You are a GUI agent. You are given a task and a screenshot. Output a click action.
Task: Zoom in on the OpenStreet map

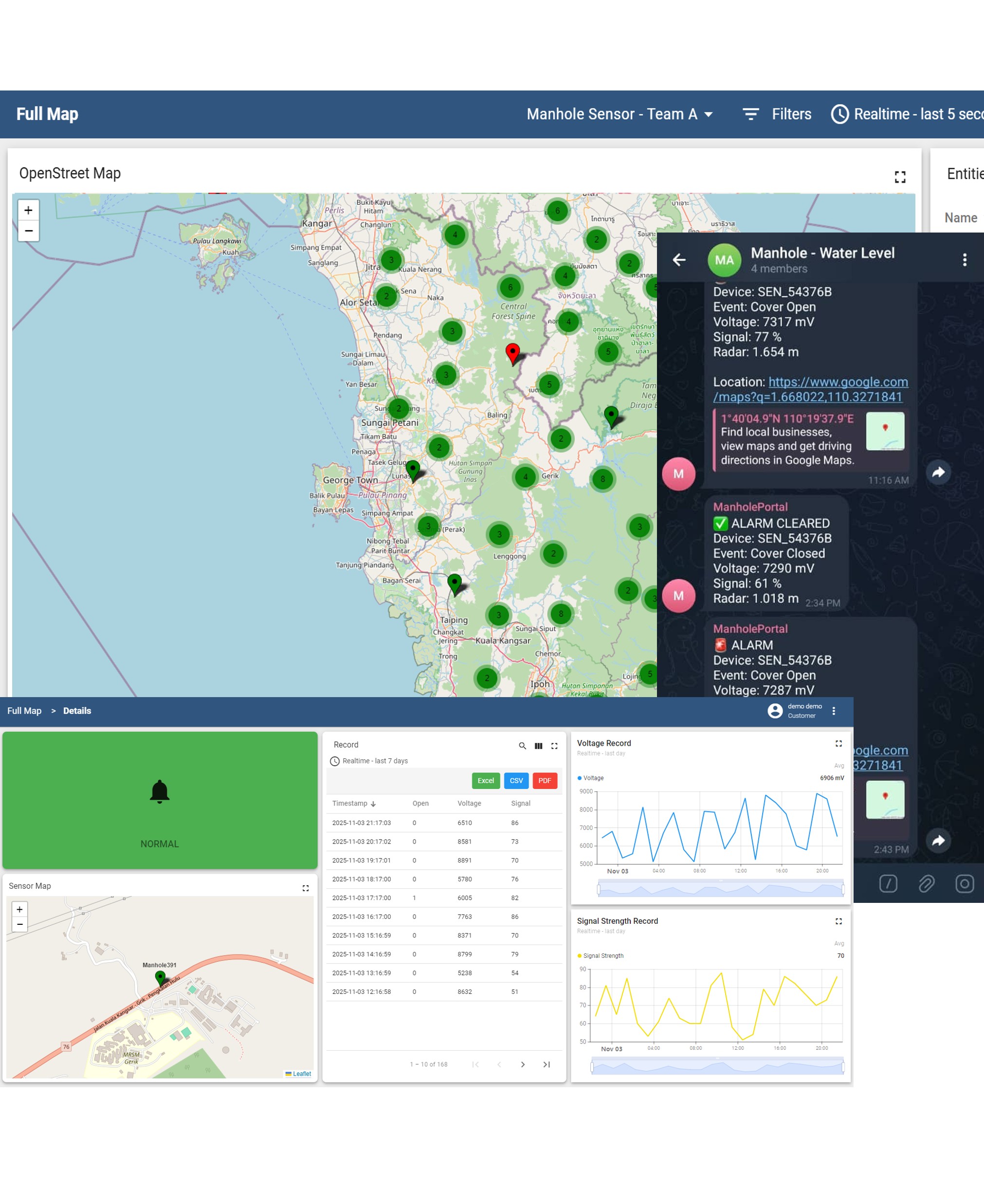[28, 210]
